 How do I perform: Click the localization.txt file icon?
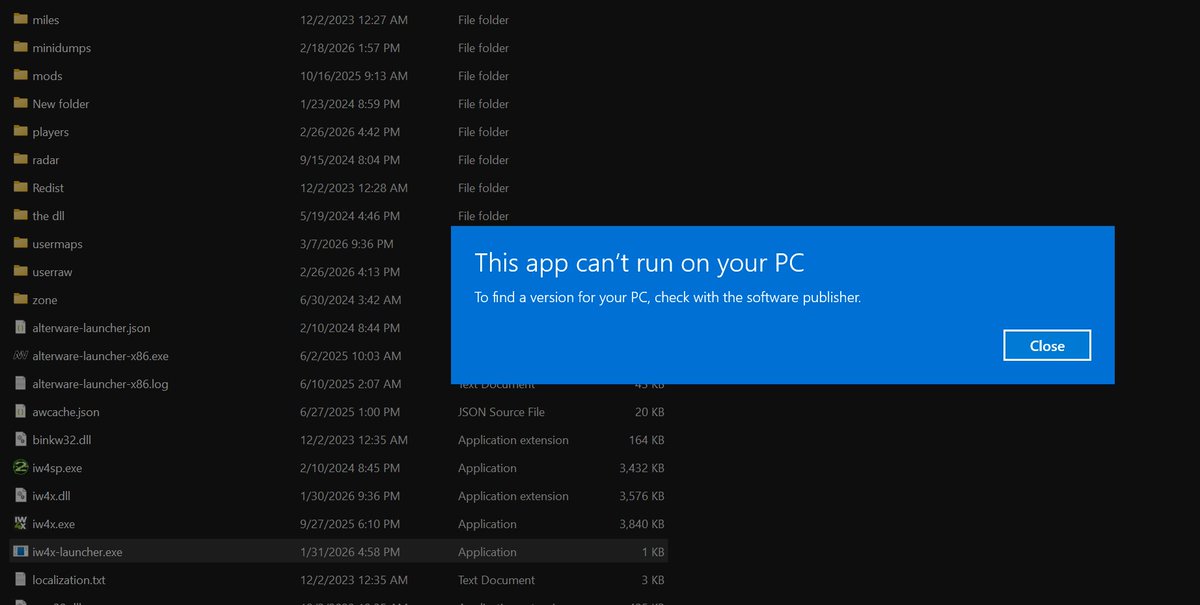pos(20,579)
